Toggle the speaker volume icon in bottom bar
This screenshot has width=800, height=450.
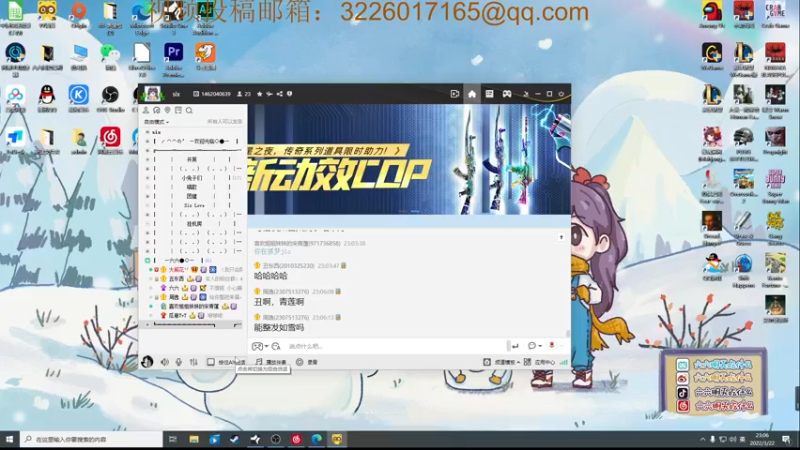tap(165, 362)
